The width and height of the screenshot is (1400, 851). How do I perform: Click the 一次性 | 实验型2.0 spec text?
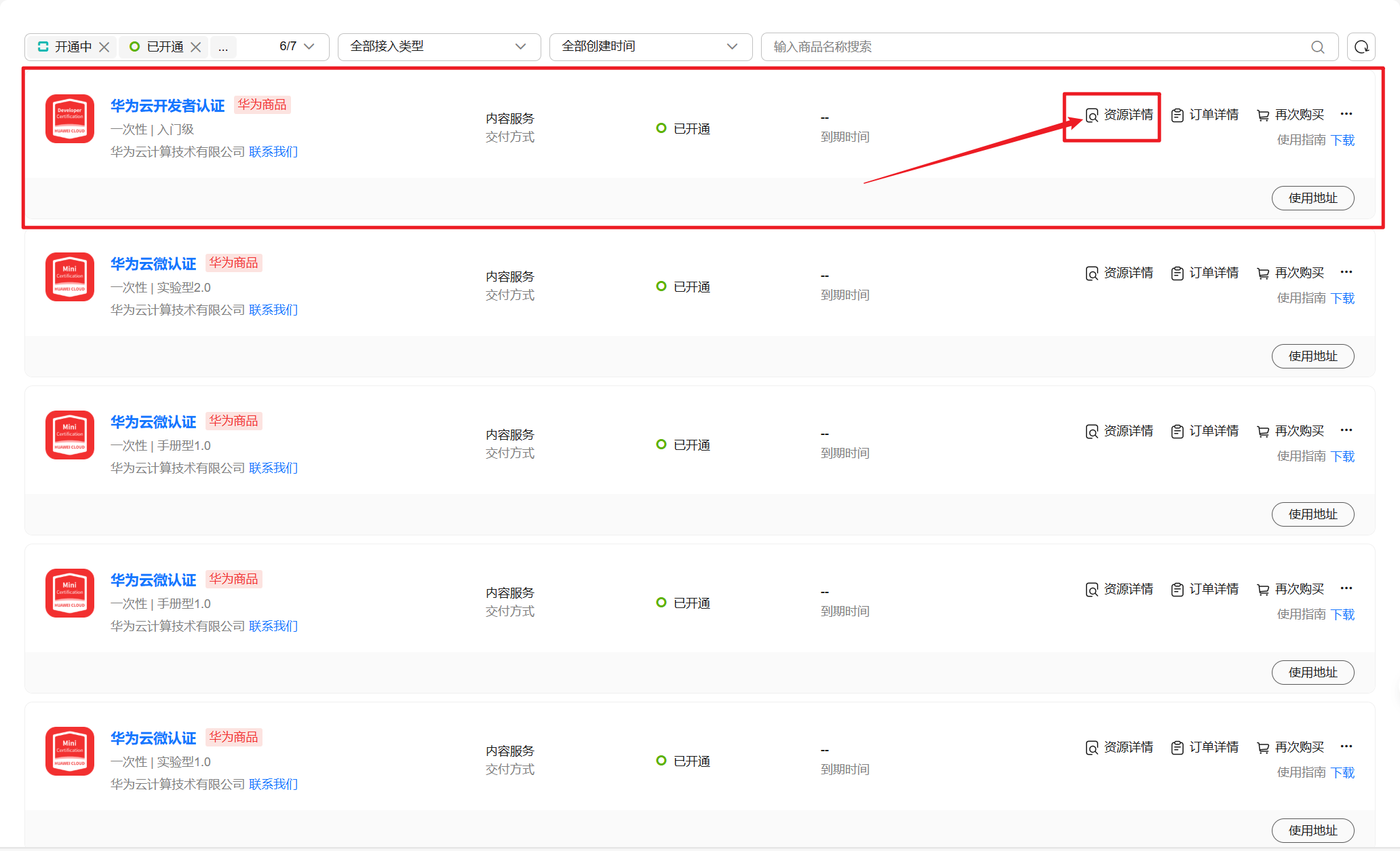(161, 287)
